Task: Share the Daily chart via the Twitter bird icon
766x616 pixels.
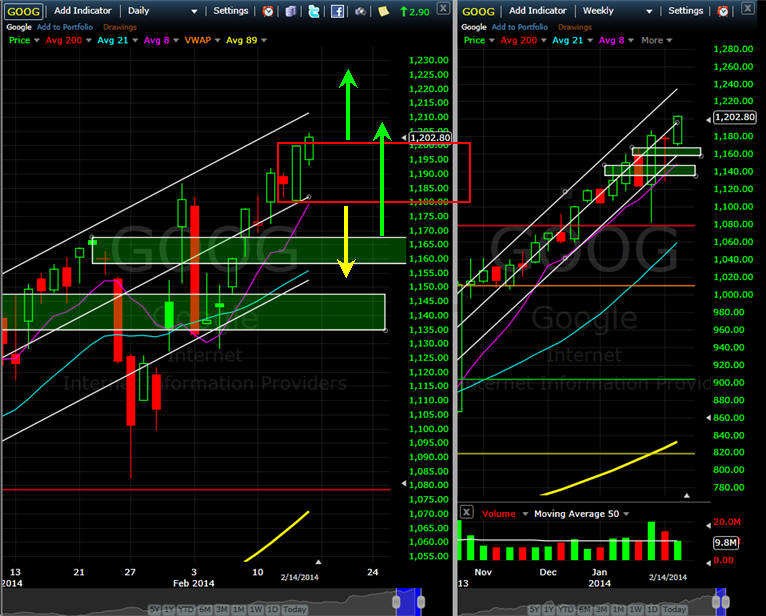Action: pos(314,11)
